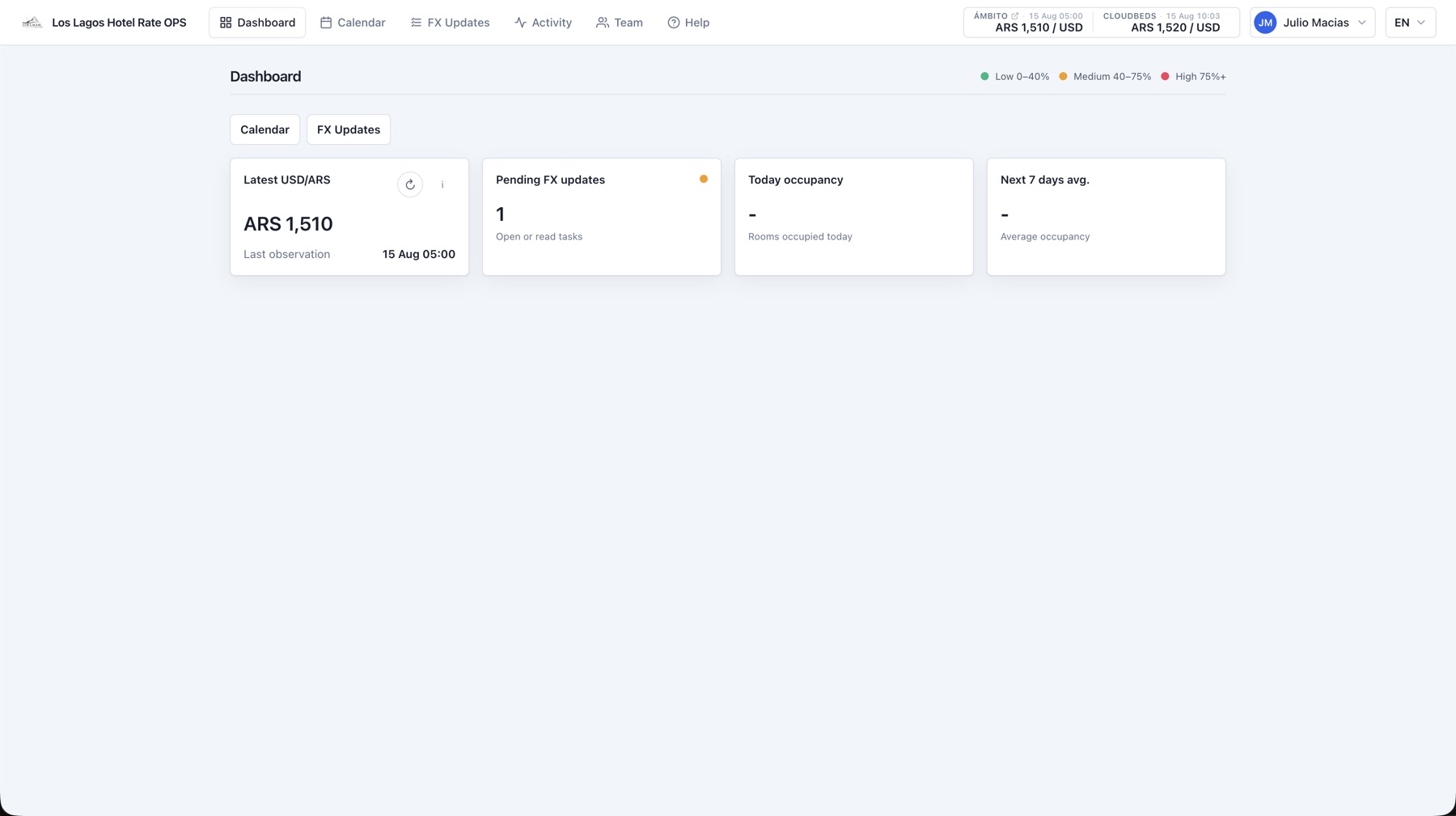The width and height of the screenshot is (1456, 816).
Task: Click the FX Updates button below Dashboard heading
Action: point(349,129)
